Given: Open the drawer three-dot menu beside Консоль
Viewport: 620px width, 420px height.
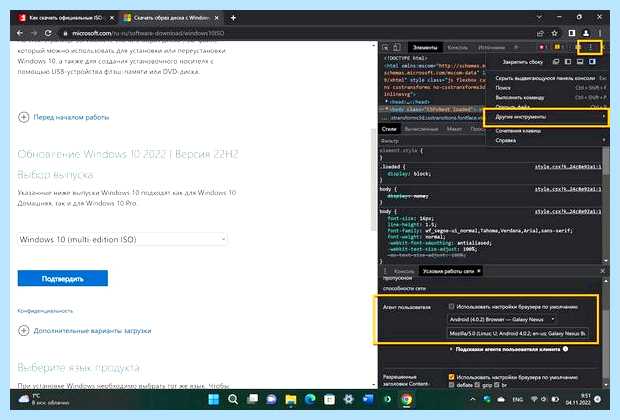Looking at the screenshot, I should [x=385, y=271].
